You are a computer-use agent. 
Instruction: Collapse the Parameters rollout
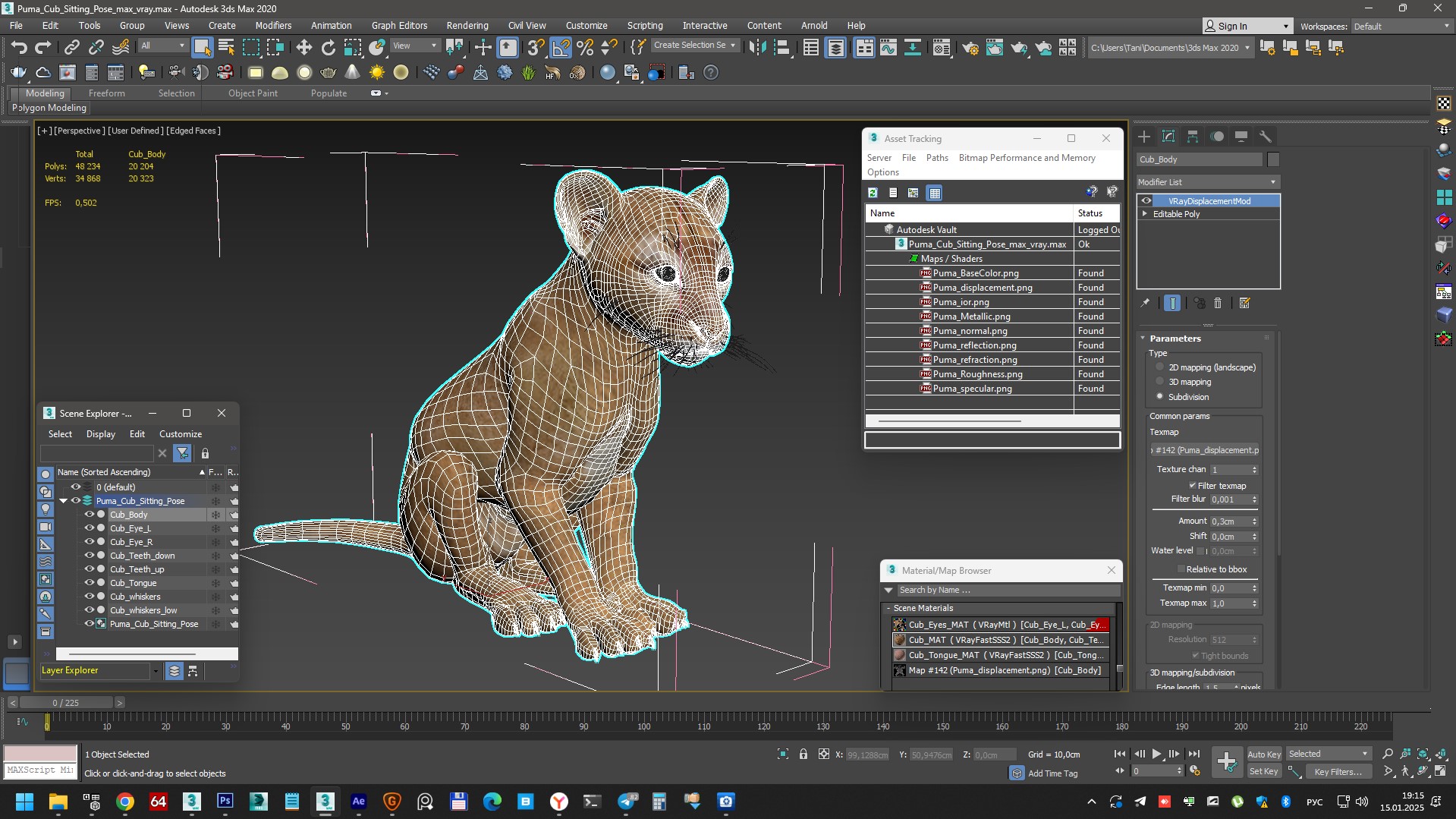pos(1144,339)
